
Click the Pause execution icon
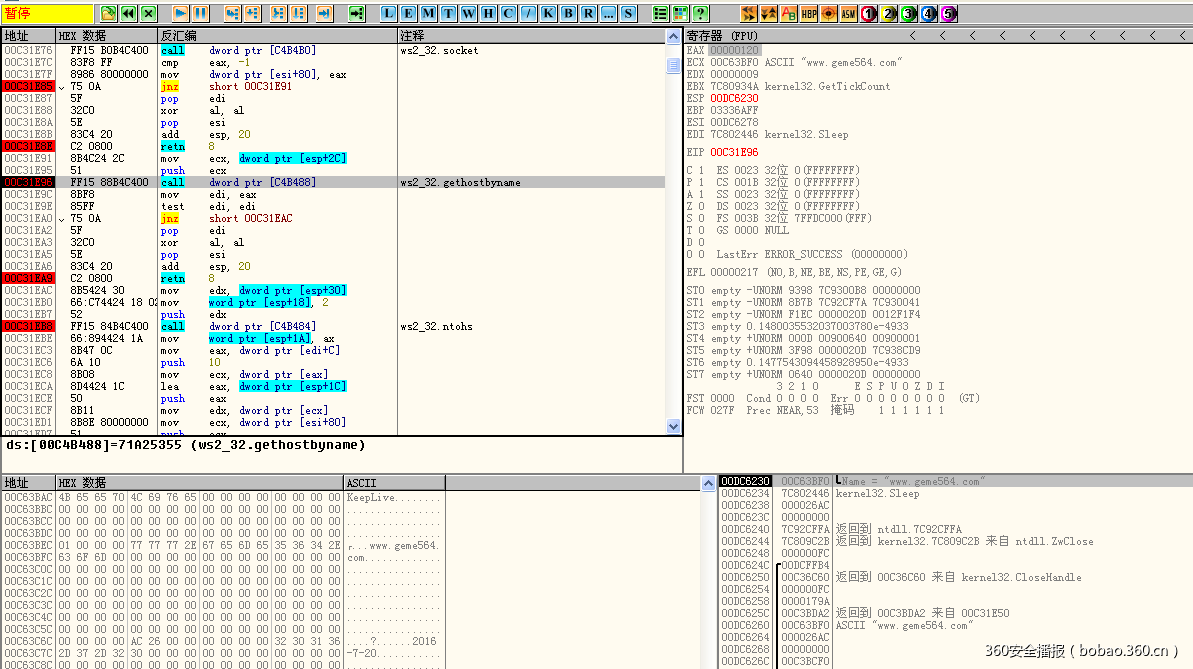pos(200,14)
